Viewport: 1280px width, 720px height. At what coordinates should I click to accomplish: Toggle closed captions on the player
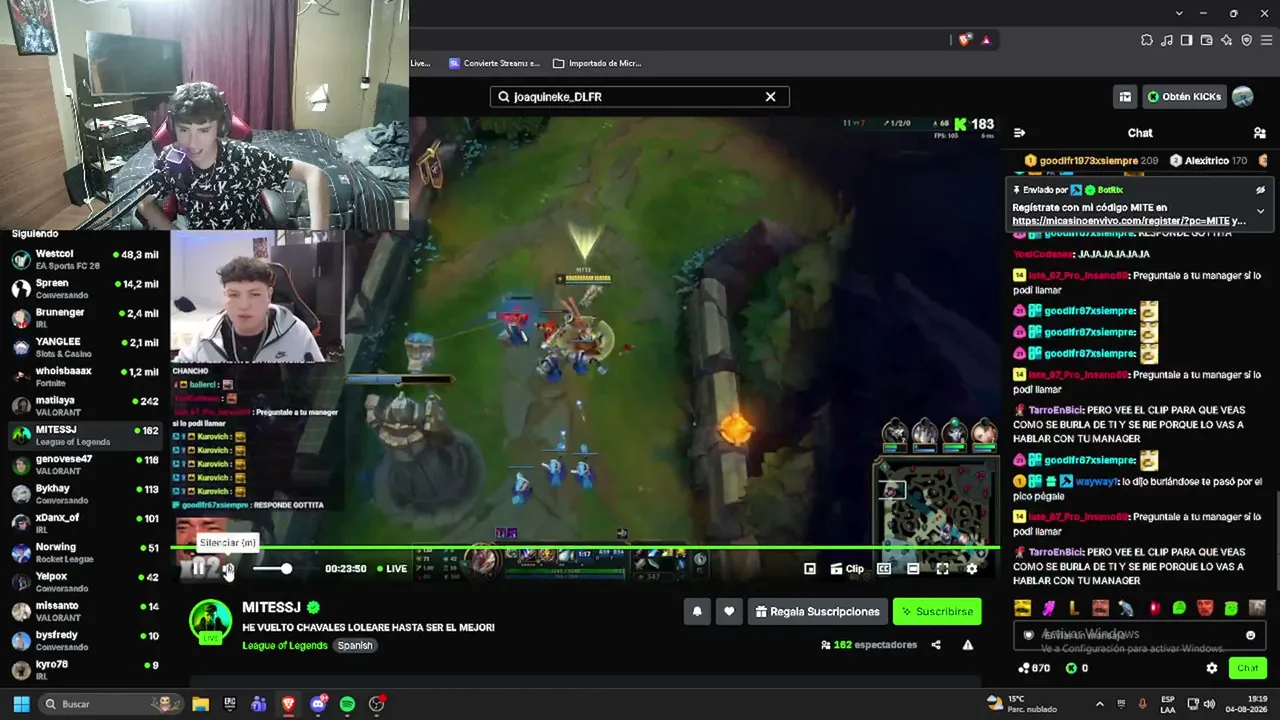[x=884, y=569]
